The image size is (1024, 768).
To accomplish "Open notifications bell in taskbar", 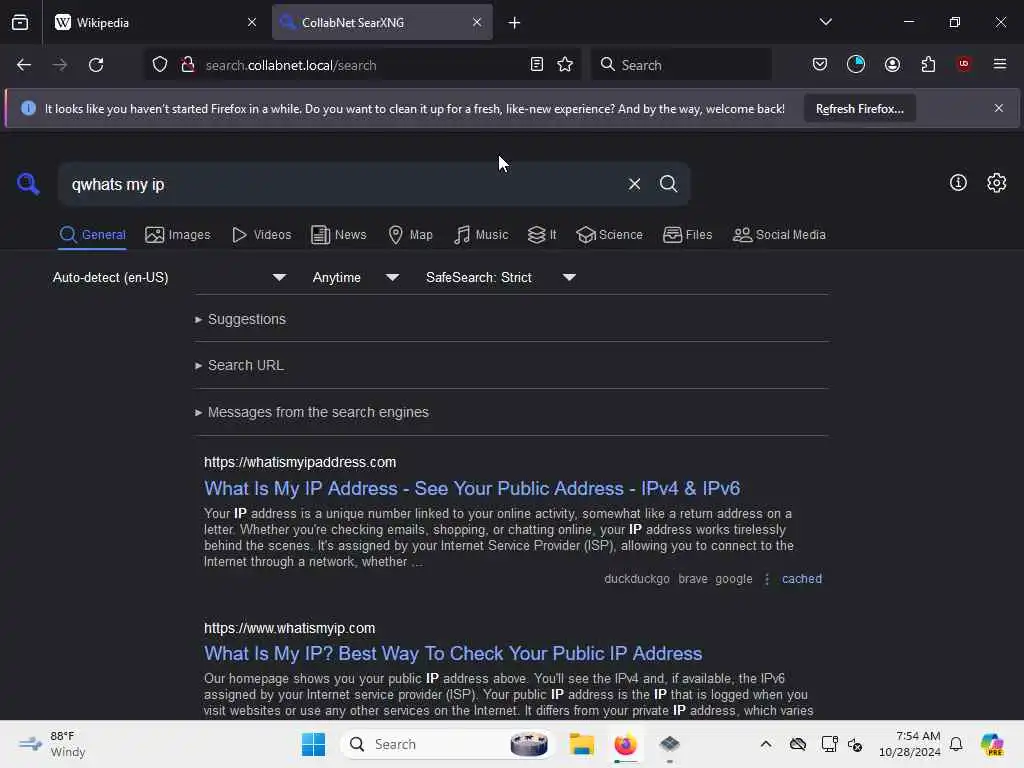I will tap(956, 744).
